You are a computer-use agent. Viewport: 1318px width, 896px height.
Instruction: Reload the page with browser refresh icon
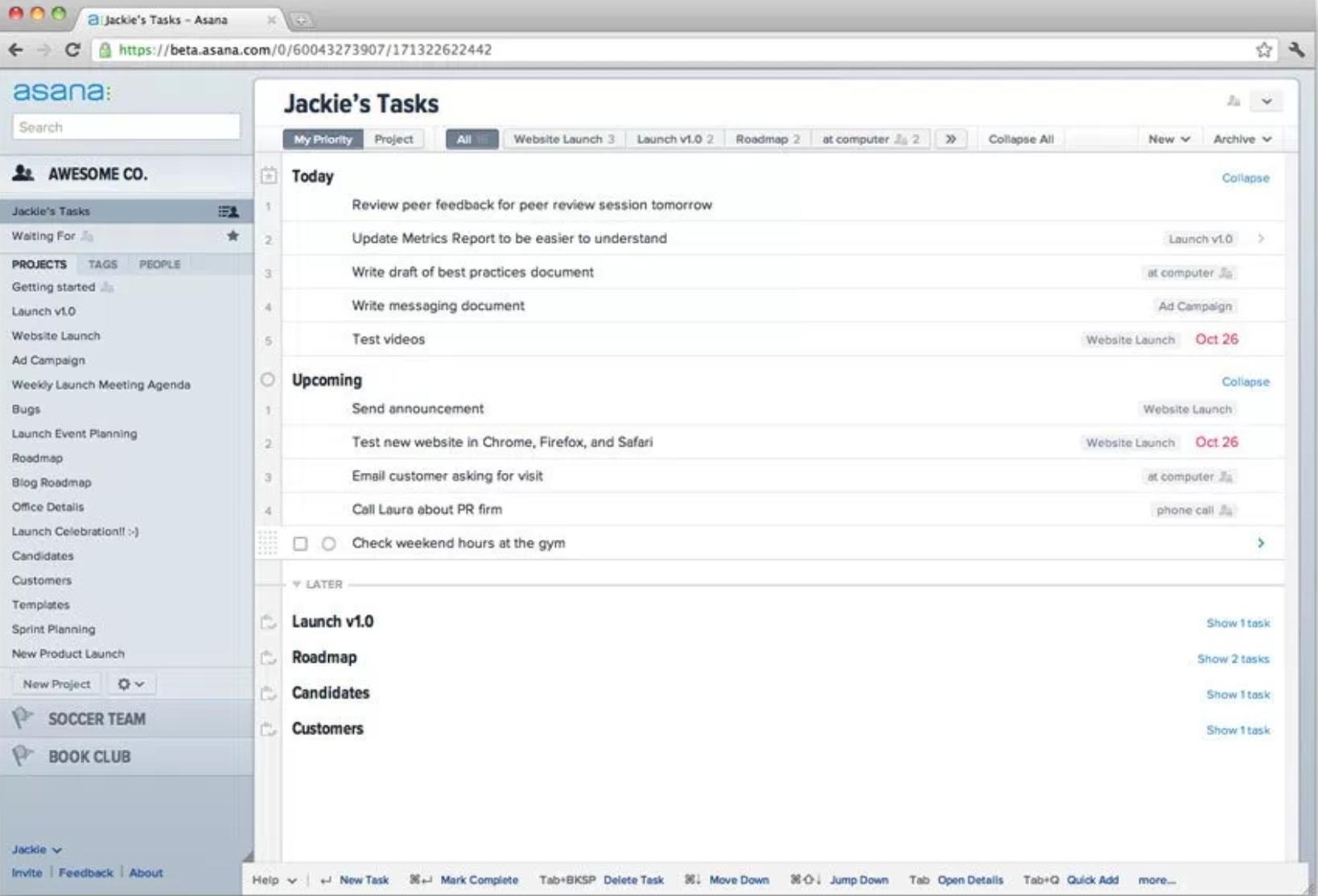[x=72, y=50]
